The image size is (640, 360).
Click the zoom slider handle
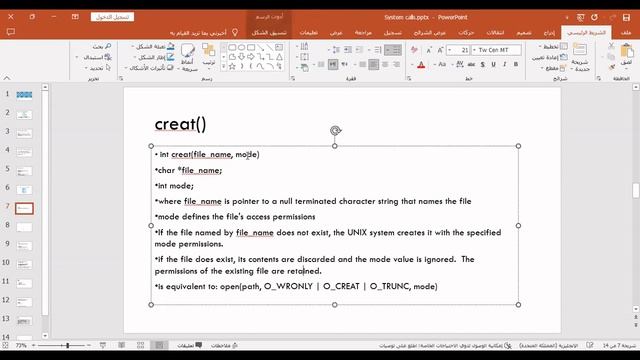(x=67, y=345)
